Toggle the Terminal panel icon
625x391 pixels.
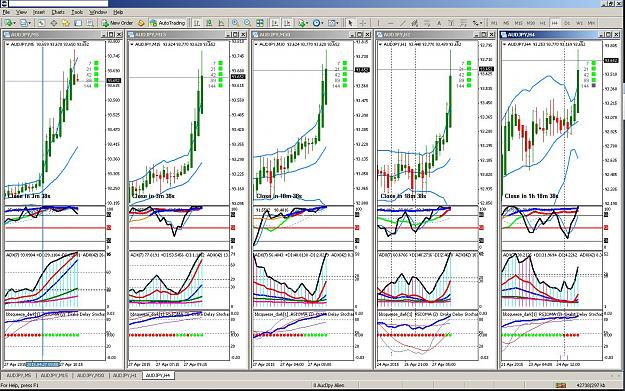point(78,23)
